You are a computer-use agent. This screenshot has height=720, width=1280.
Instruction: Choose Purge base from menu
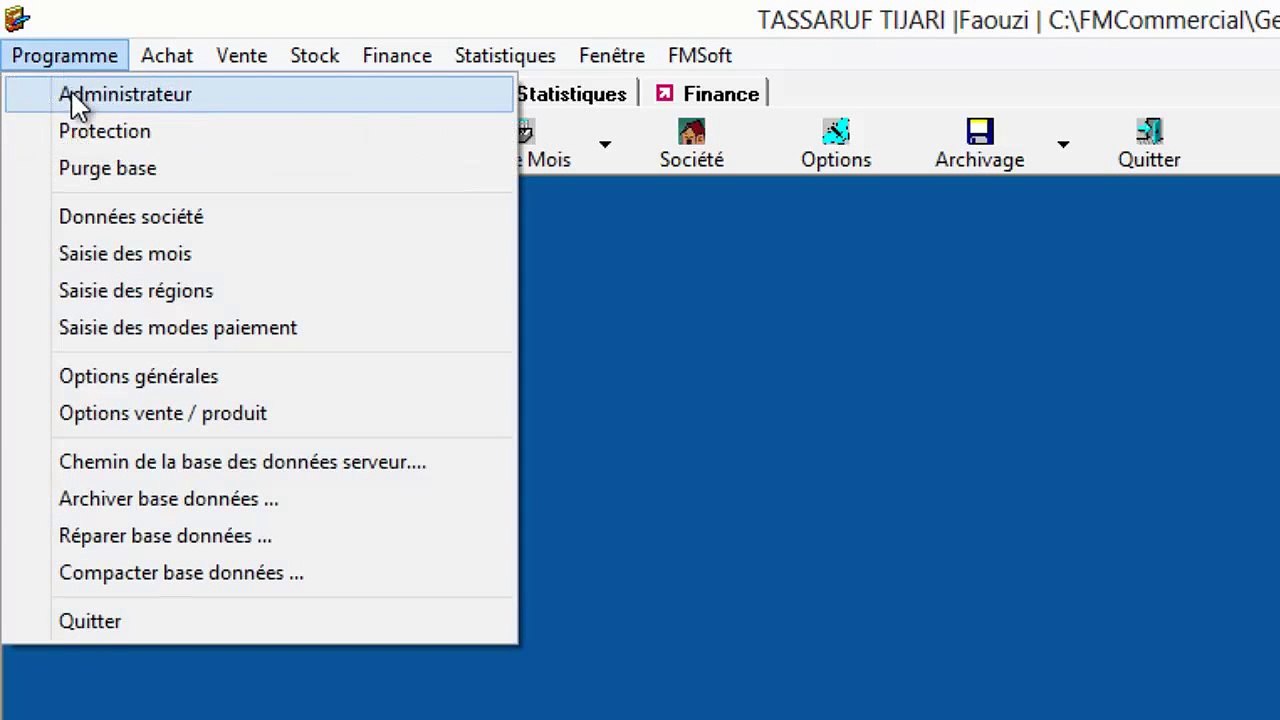tap(259, 168)
